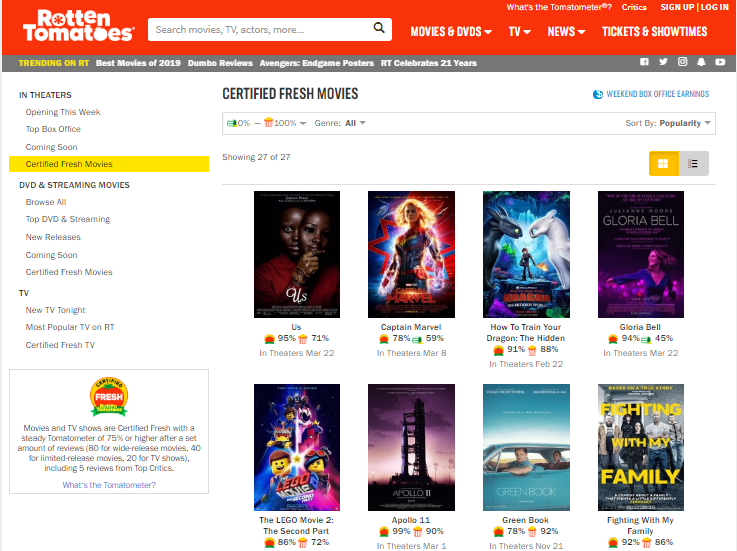Open the Apollo 11 poster

[x=411, y=448]
